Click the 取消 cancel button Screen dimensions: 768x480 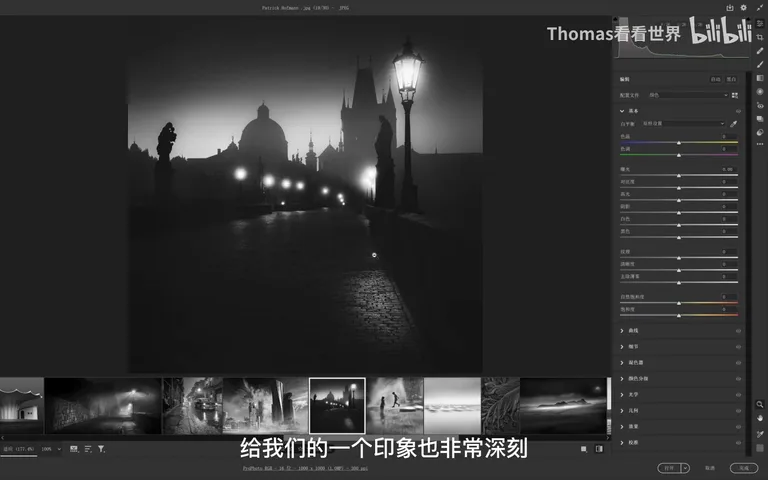[710, 468]
